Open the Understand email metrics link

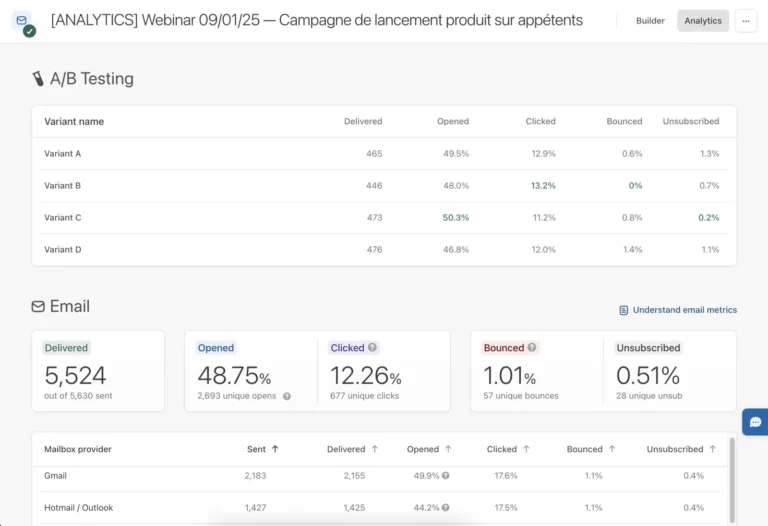(x=684, y=310)
